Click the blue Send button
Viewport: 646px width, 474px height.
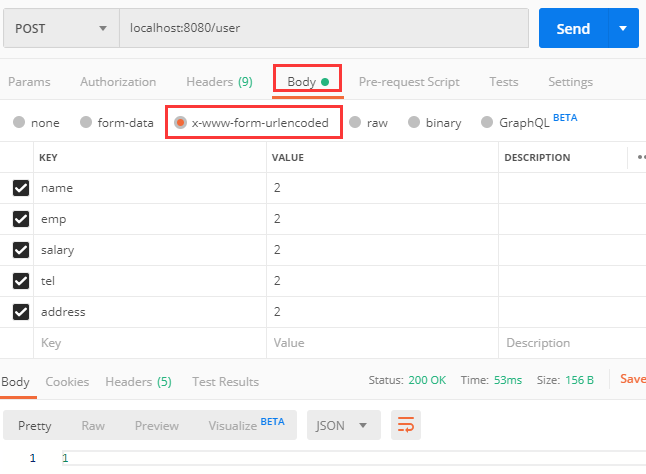point(573,28)
